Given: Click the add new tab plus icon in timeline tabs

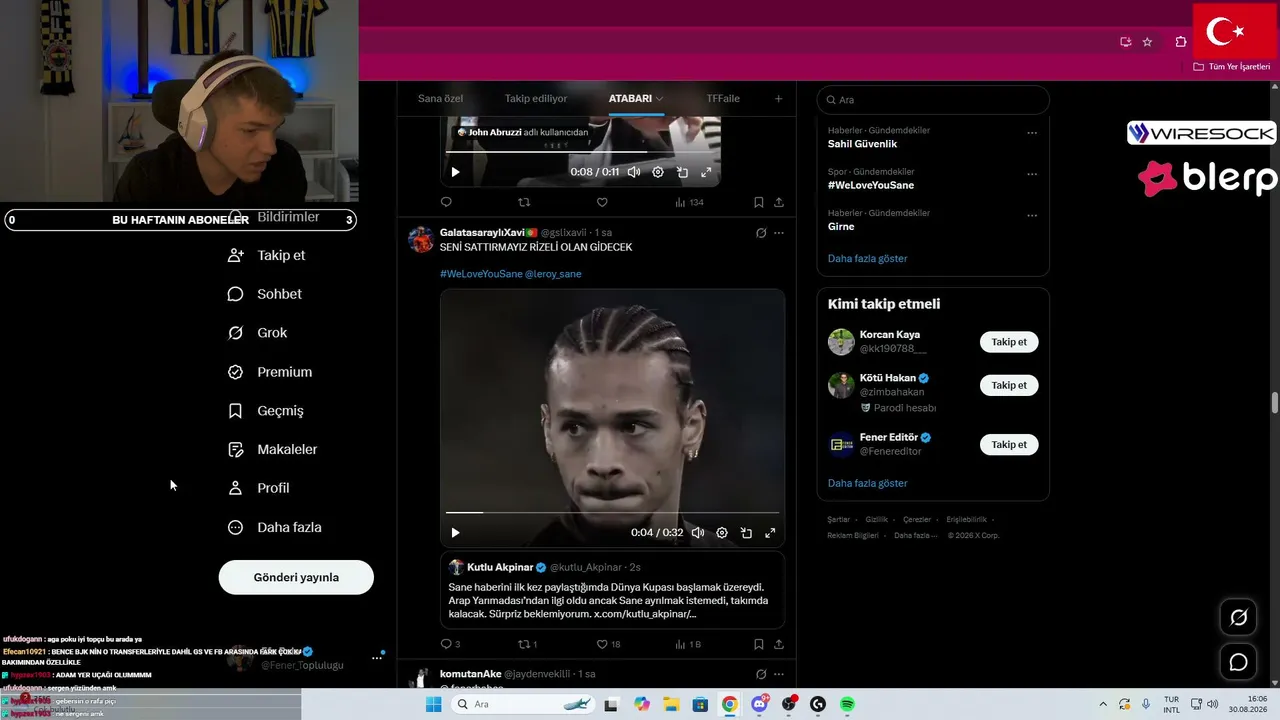Looking at the screenshot, I should (778, 99).
